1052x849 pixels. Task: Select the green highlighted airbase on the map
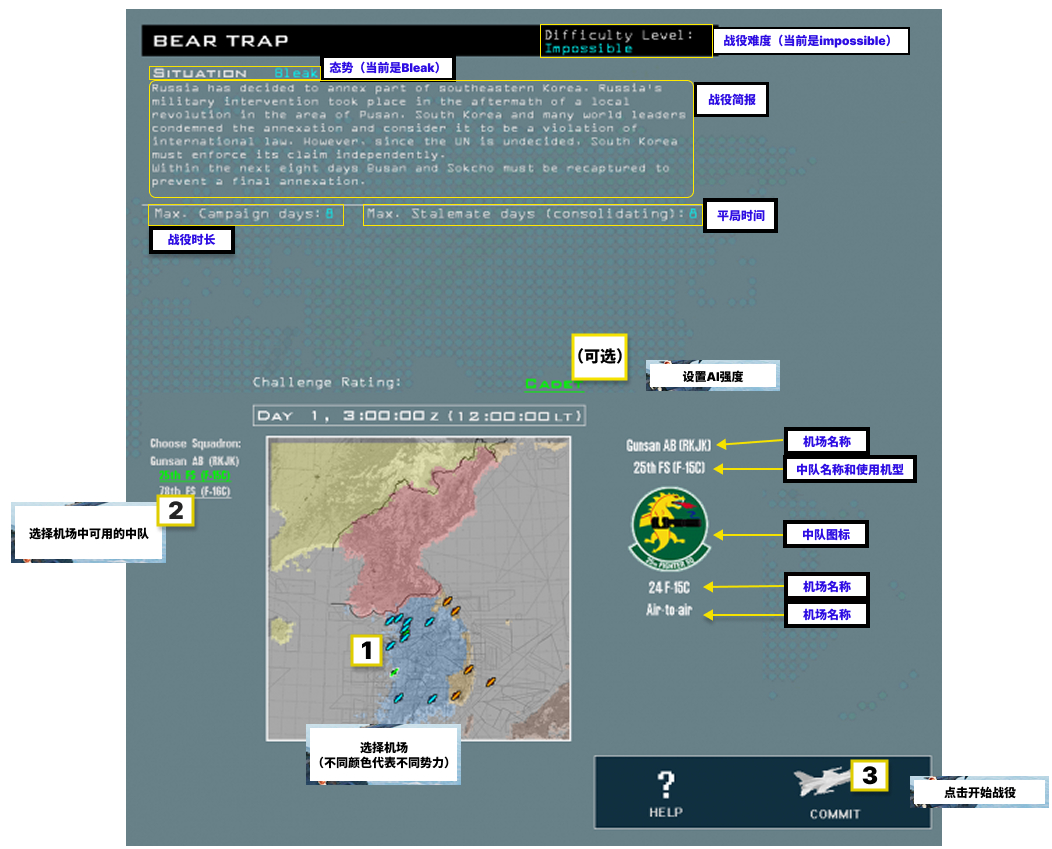[394, 672]
